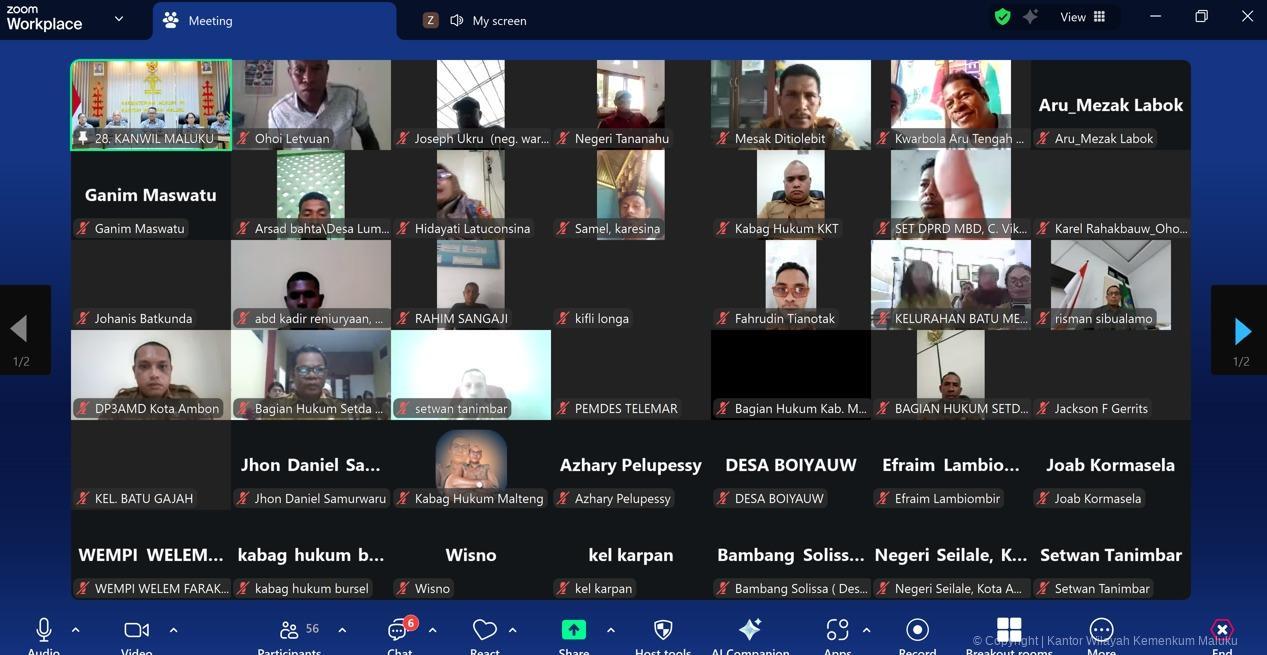Toggle the microphone Audio button
The image size is (1267, 655).
click(x=44, y=630)
